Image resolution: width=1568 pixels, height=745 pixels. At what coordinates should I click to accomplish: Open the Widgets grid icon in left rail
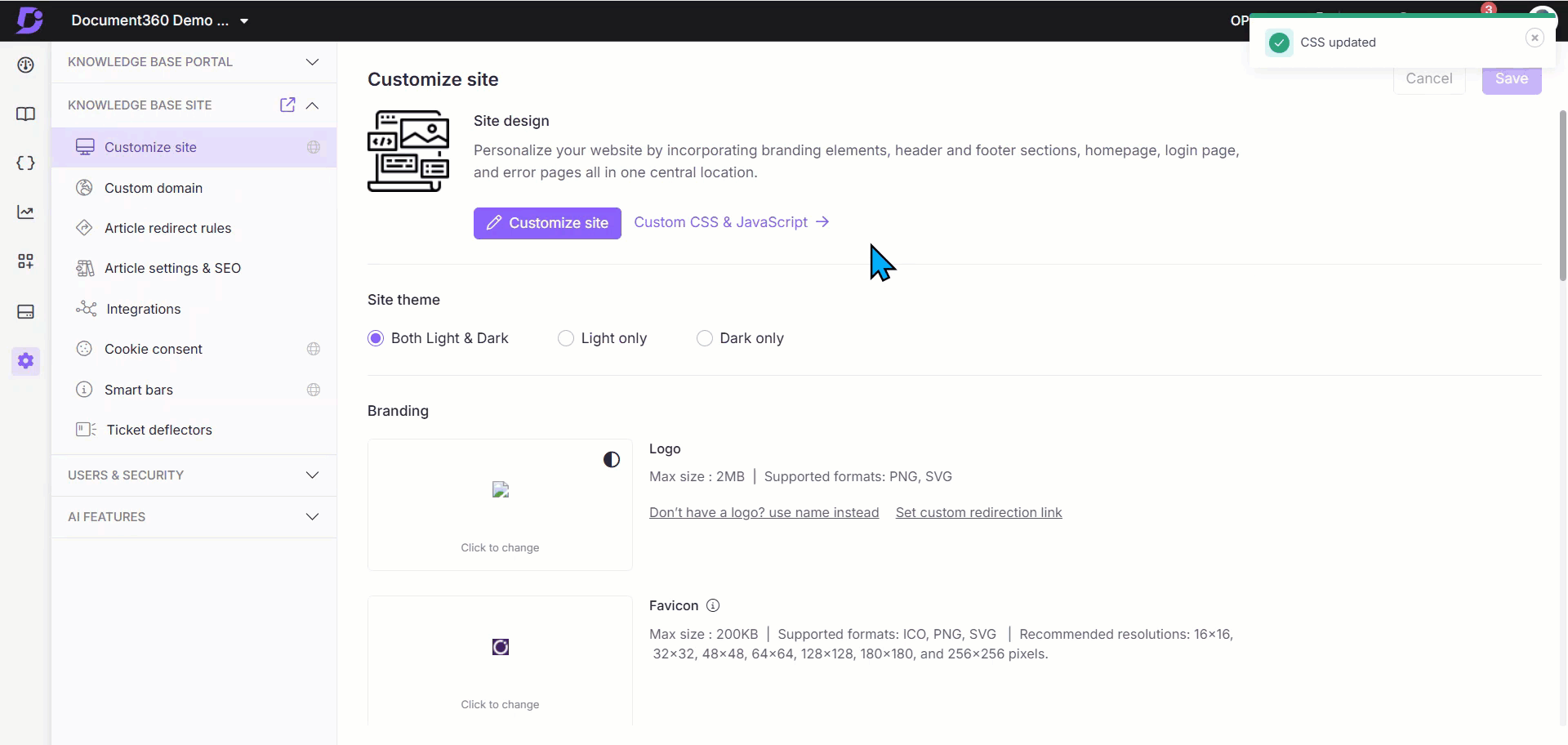click(25, 261)
